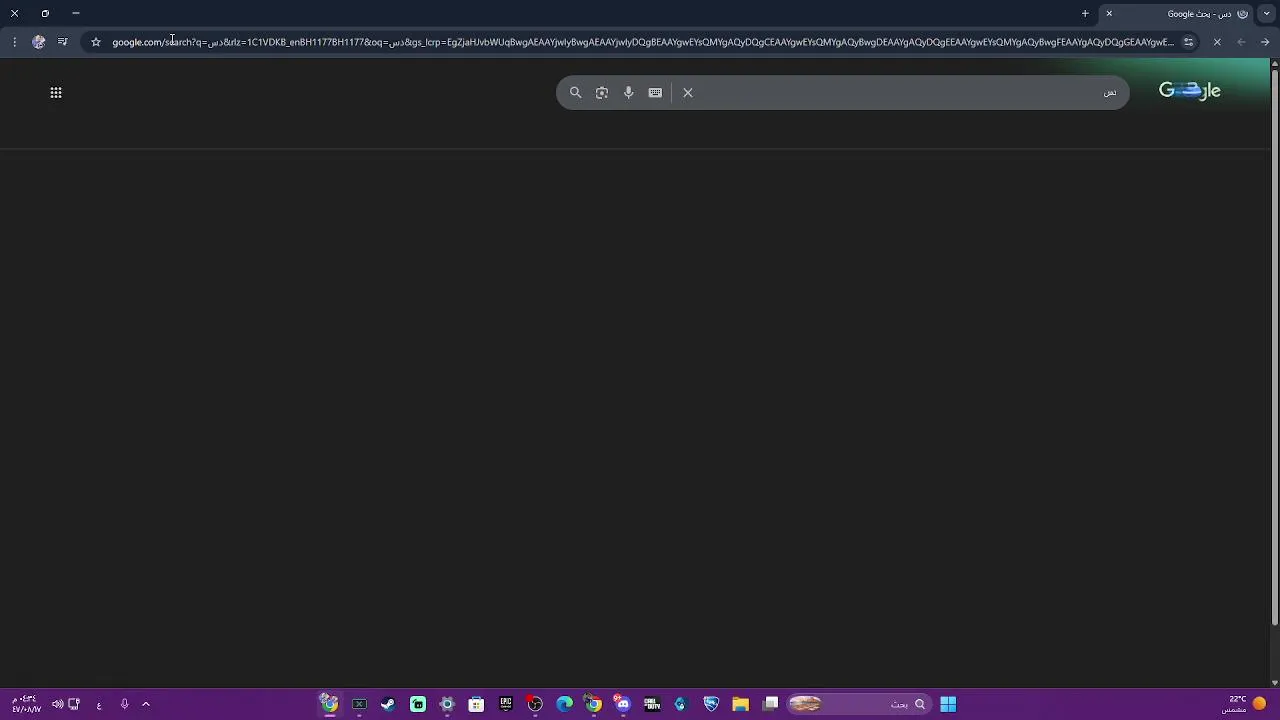Open Microsoft Edge from the taskbar
1280x720 pixels.
click(565, 704)
